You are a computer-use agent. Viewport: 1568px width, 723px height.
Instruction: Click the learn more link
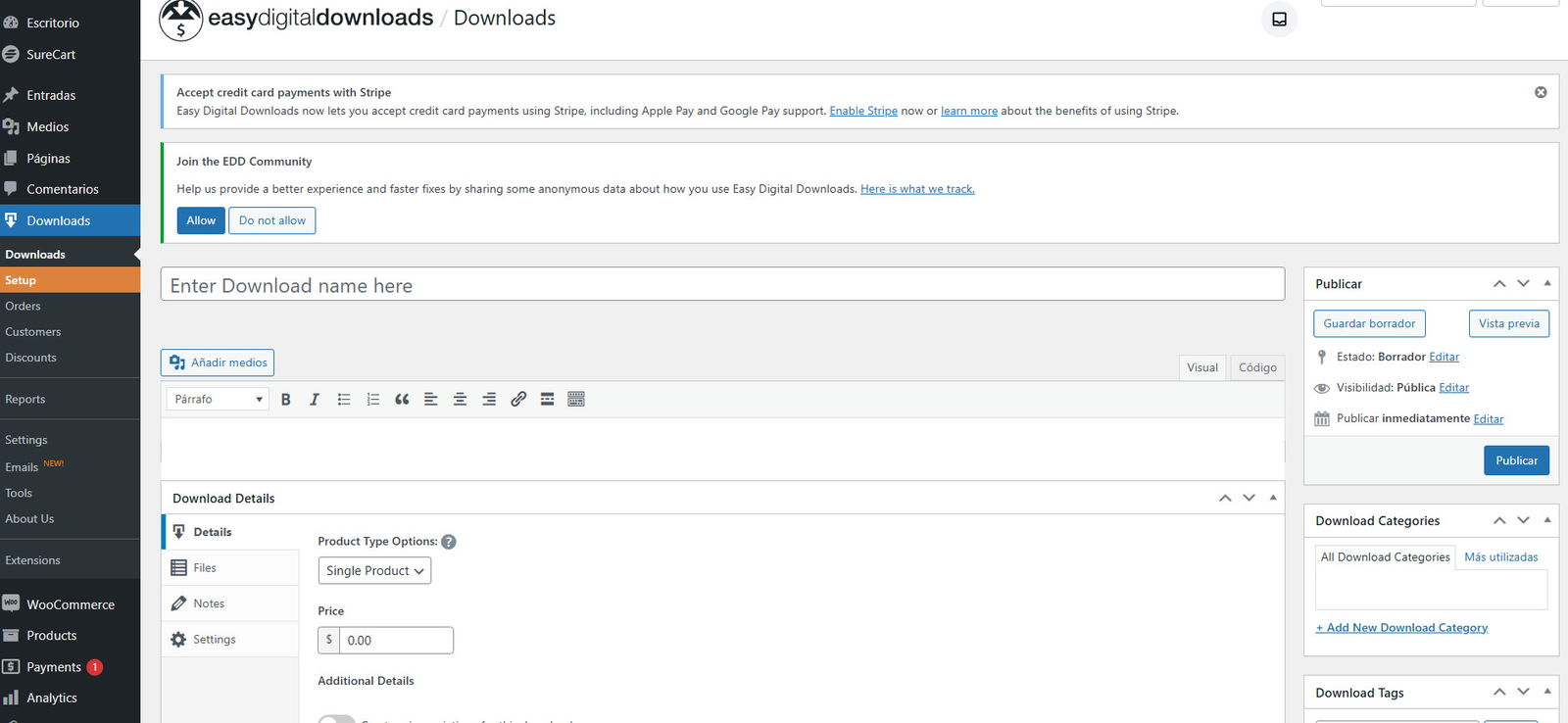point(969,111)
